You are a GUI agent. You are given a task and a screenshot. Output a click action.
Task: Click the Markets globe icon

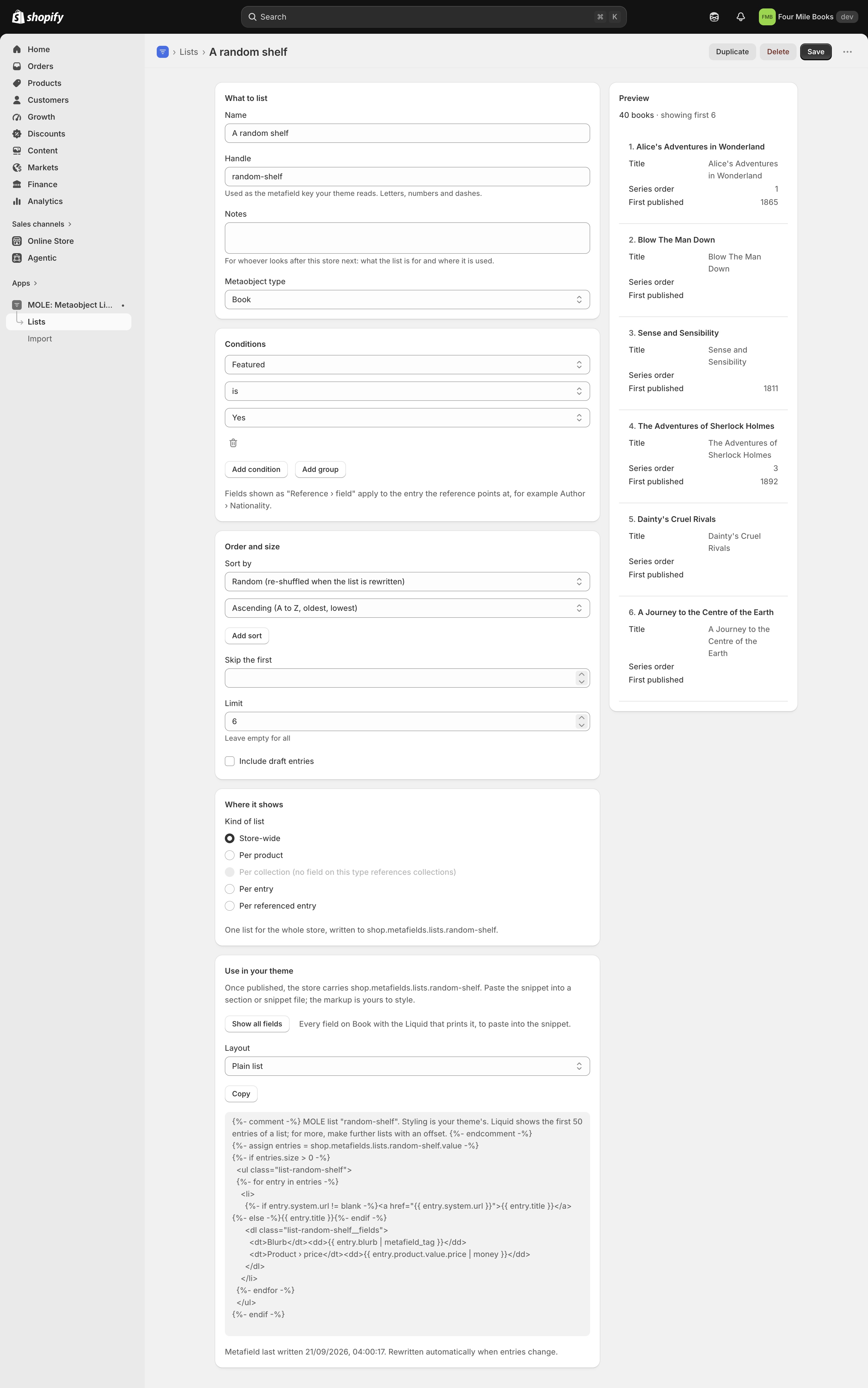tap(17, 168)
